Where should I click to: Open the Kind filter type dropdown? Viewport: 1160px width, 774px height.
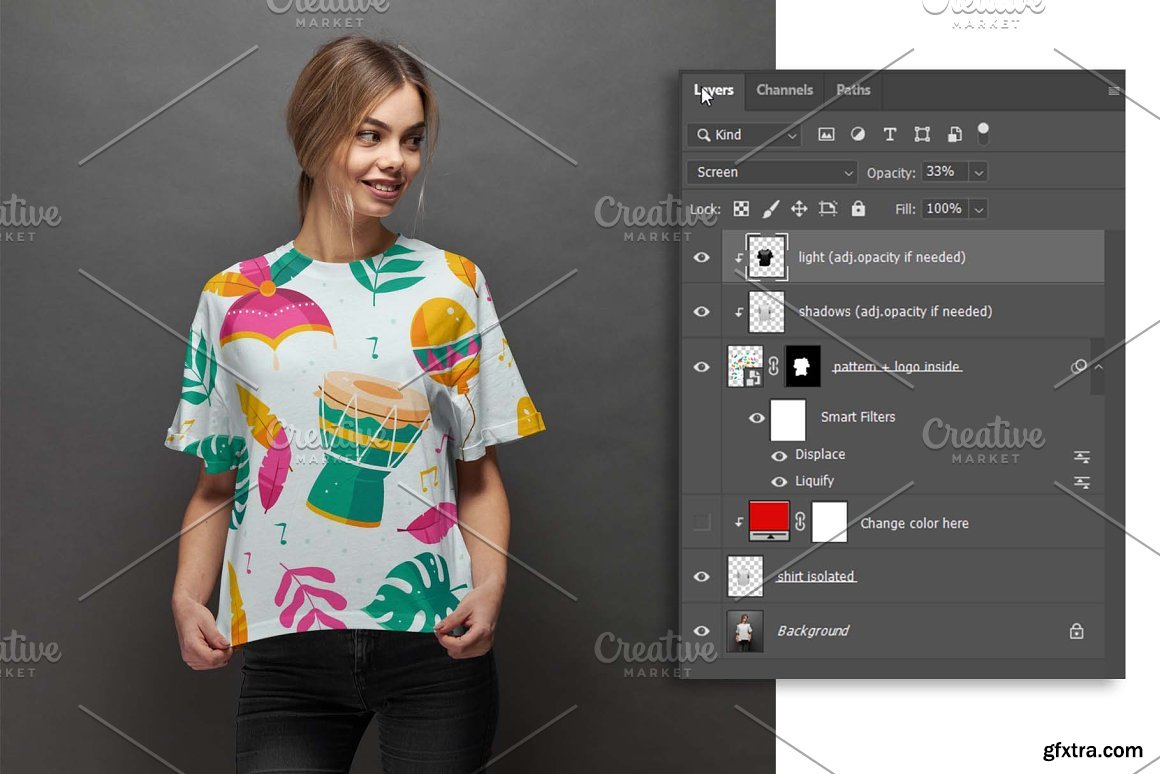(x=744, y=135)
